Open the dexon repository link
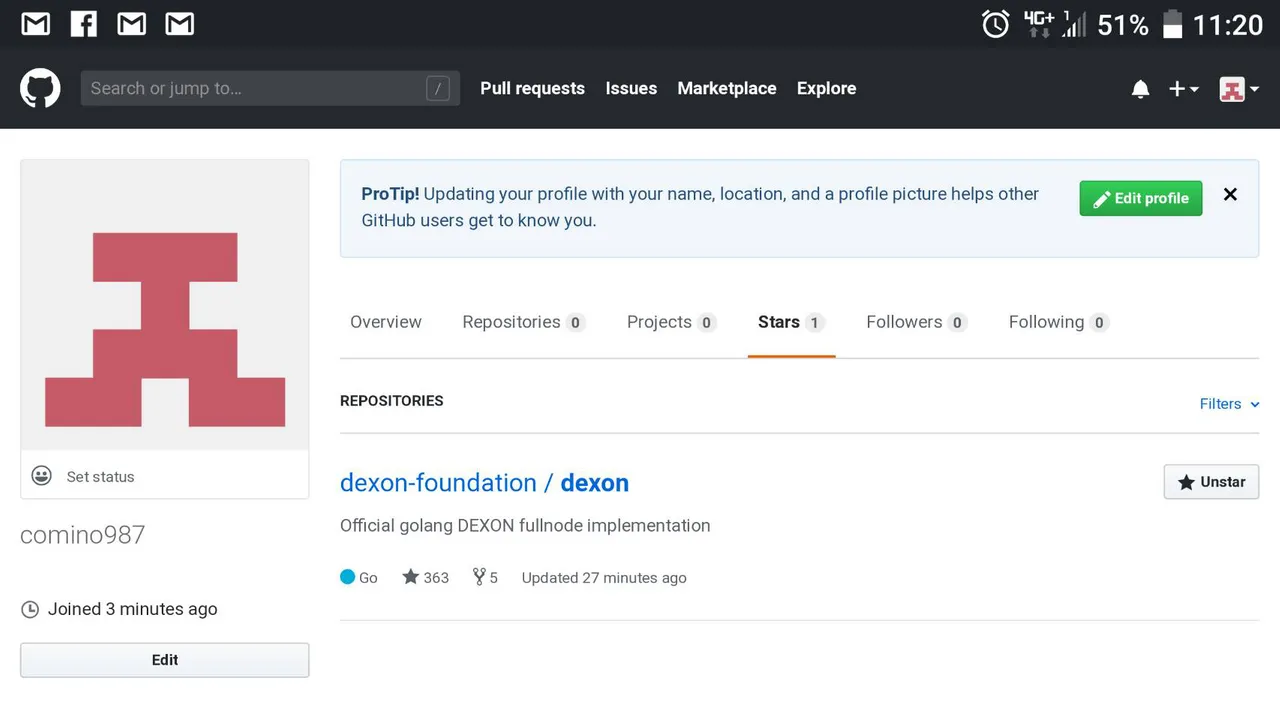This screenshot has height=720, width=1280. click(x=594, y=483)
